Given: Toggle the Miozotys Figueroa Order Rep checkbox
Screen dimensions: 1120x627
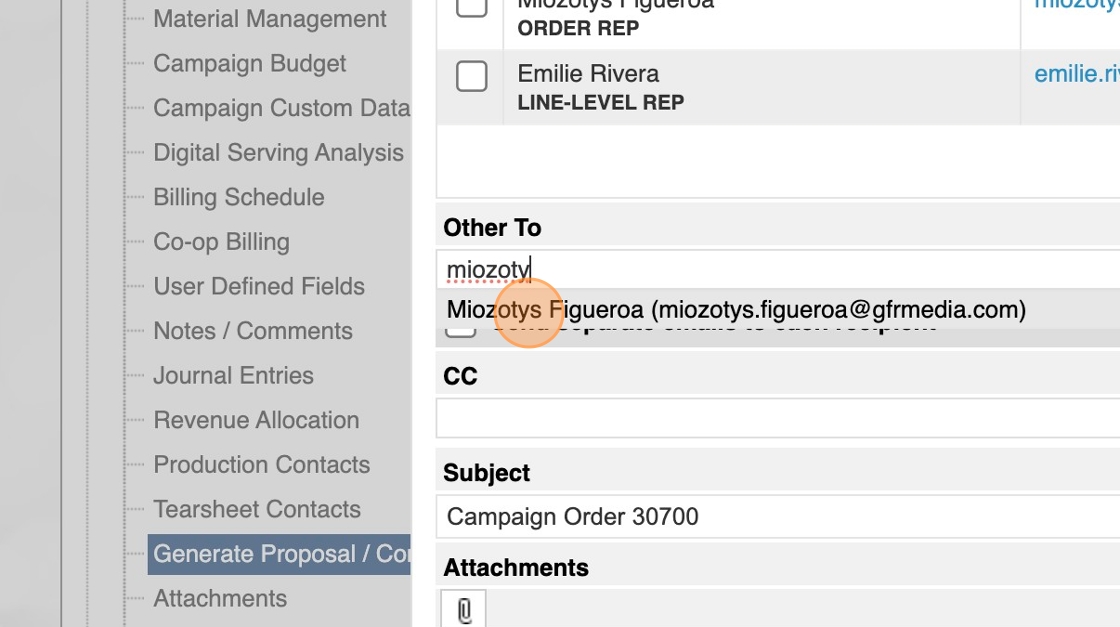Looking at the screenshot, I should click(x=471, y=7).
